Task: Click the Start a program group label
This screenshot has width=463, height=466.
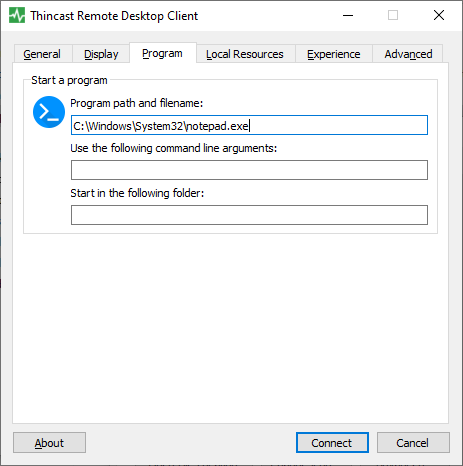Action: pyautogui.click(x=69, y=80)
